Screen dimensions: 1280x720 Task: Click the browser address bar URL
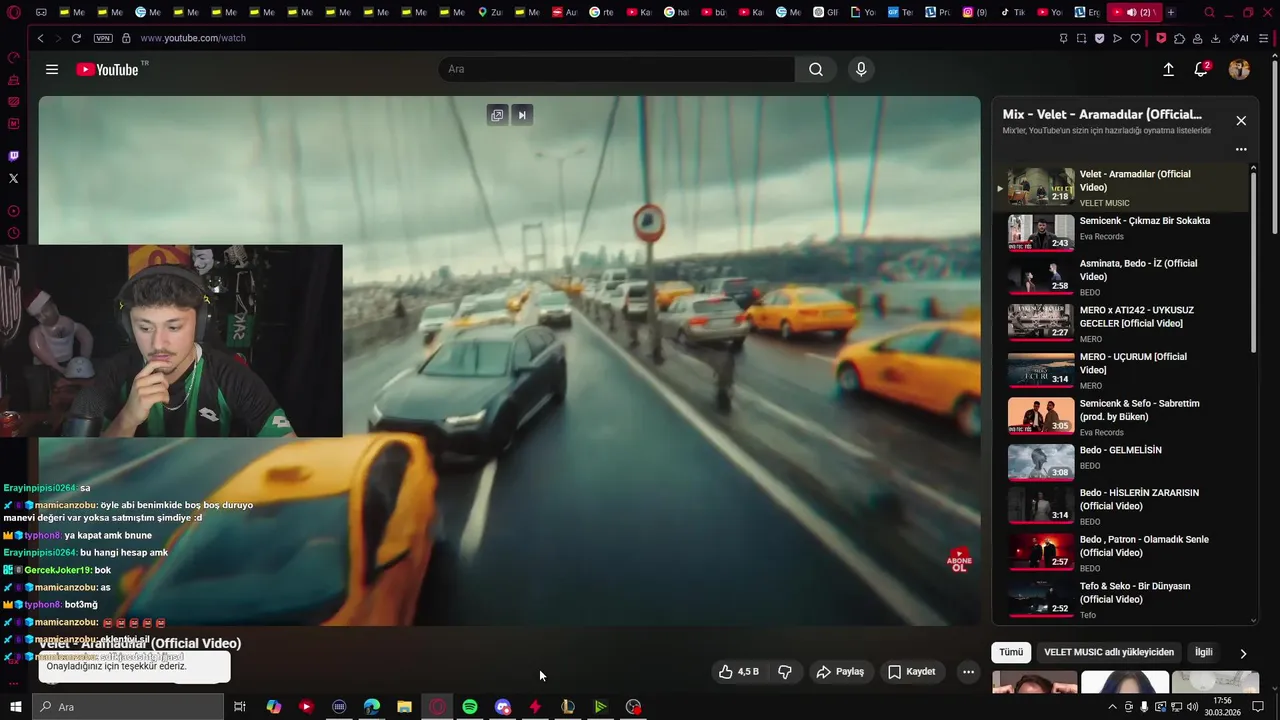193,38
